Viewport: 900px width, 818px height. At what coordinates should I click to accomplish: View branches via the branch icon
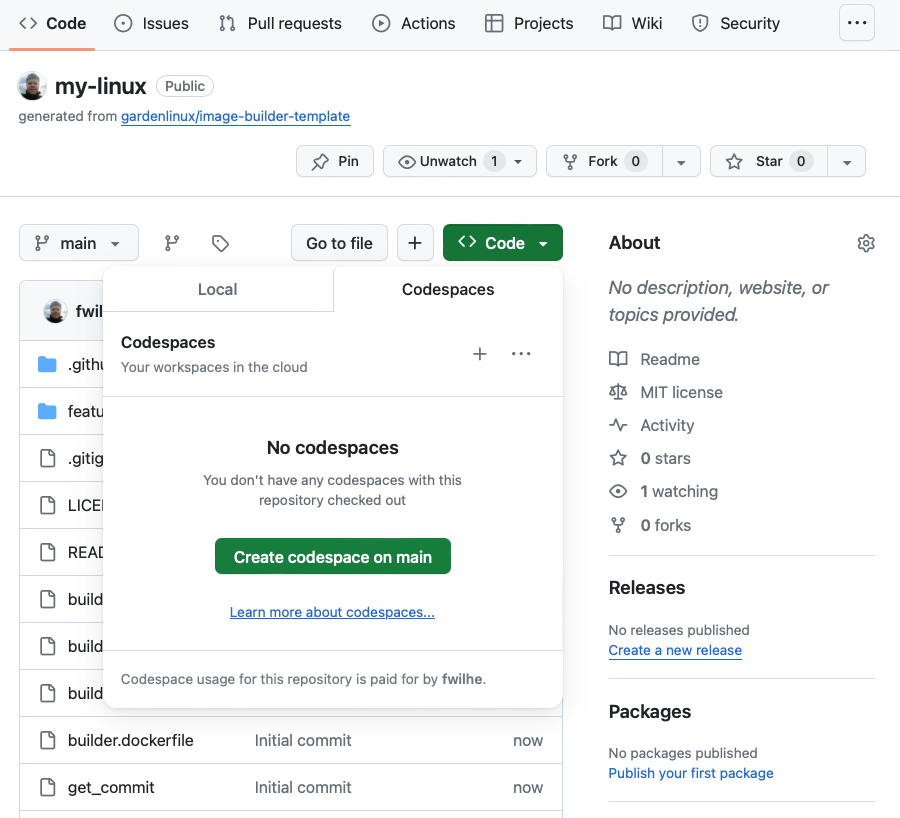click(172, 243)
